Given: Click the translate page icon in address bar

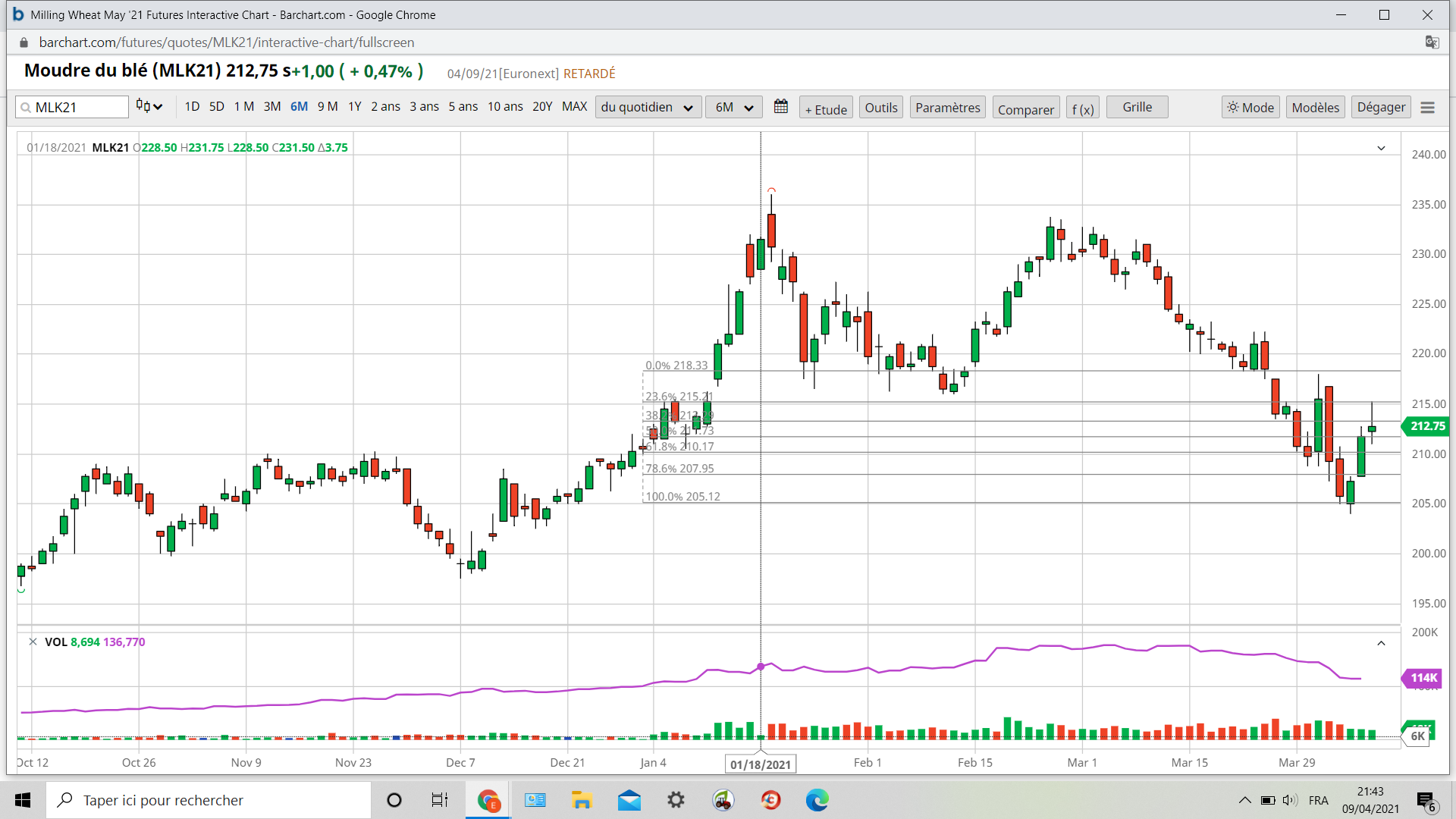Looking at the screenshot, I should [x=1432, y=42].
